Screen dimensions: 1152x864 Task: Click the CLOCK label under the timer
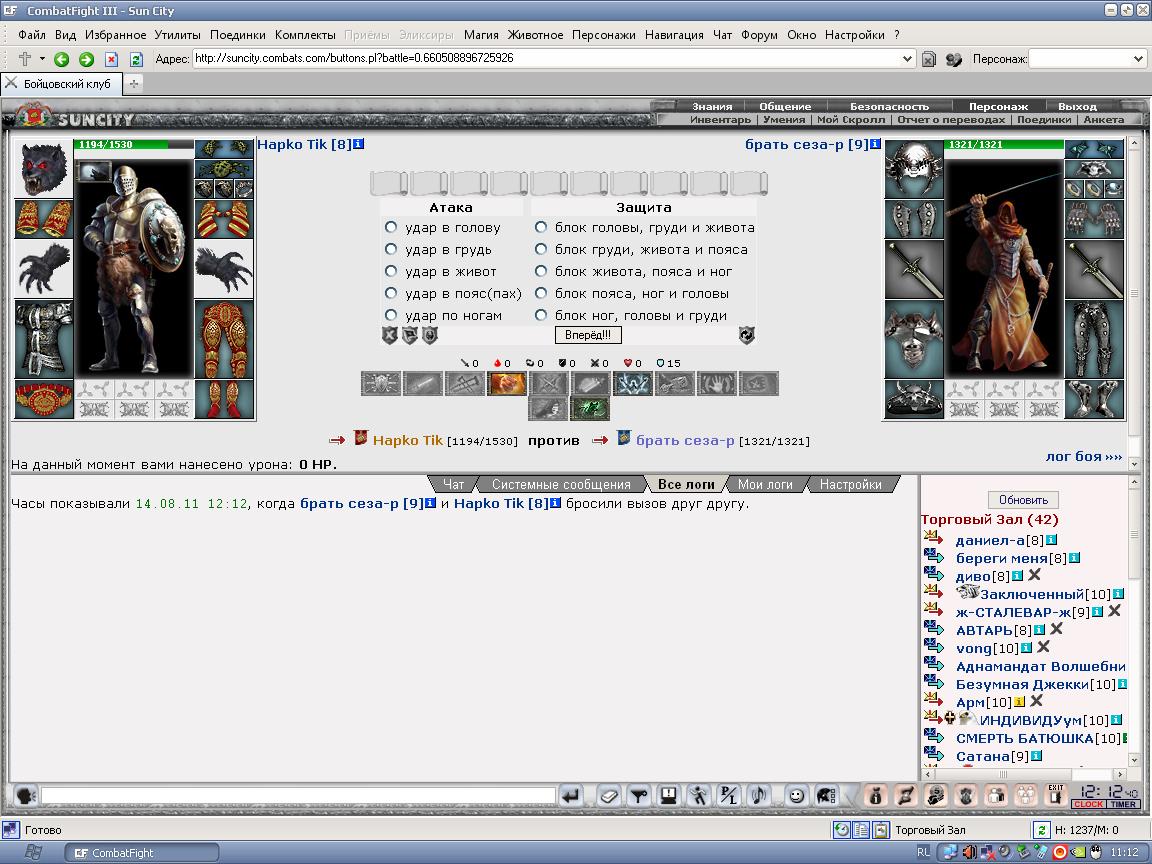[1088, 804]
